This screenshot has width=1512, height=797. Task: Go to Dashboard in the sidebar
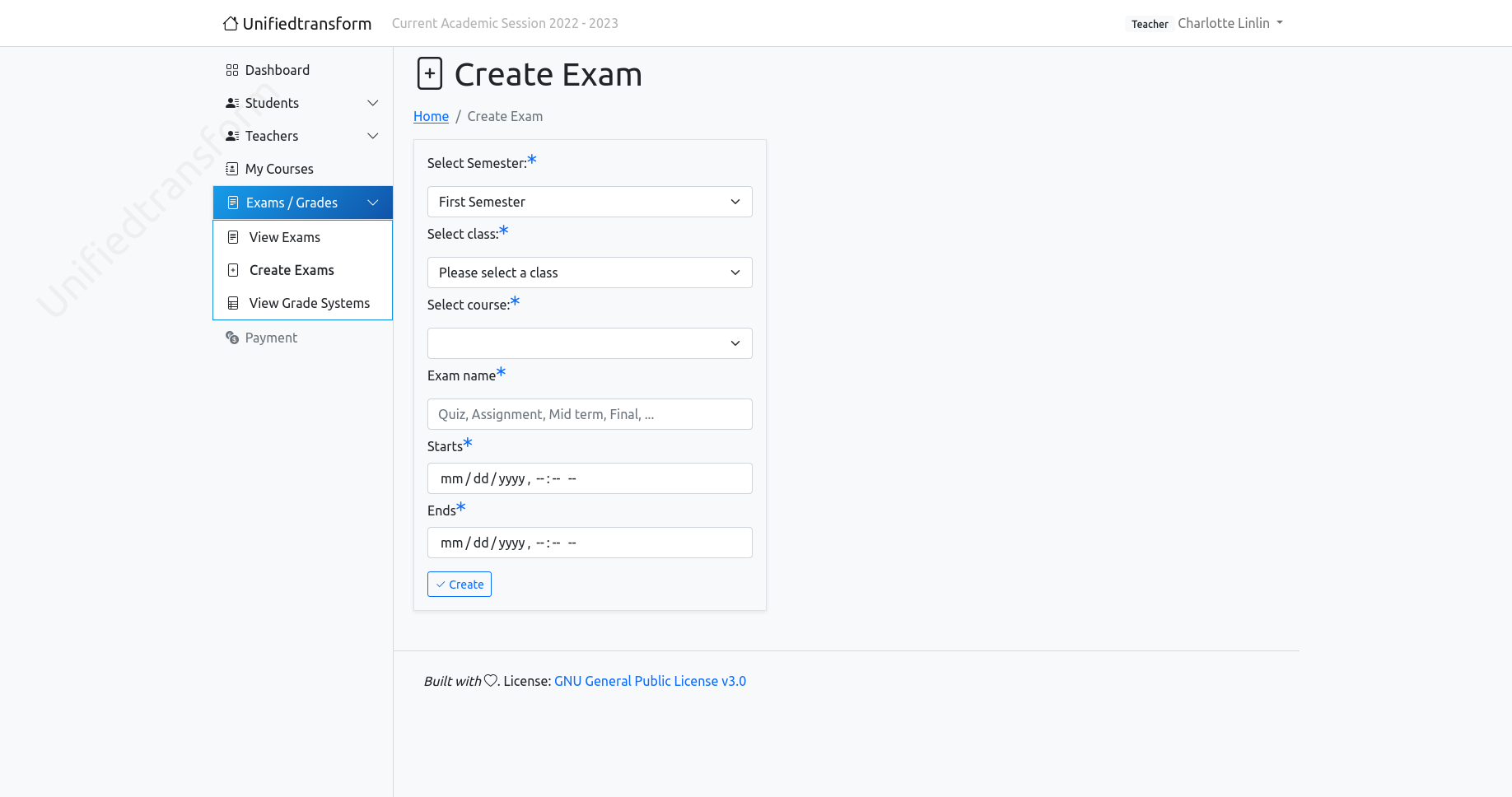coord(302,70)
